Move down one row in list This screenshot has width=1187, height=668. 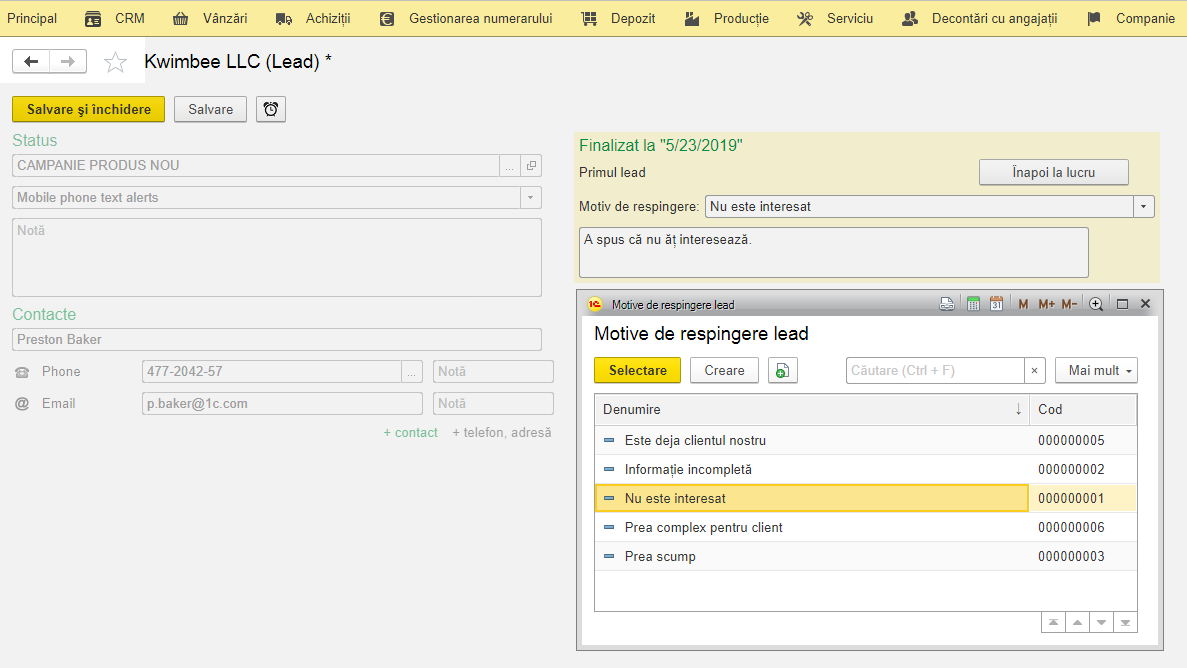click(1101, 623)
